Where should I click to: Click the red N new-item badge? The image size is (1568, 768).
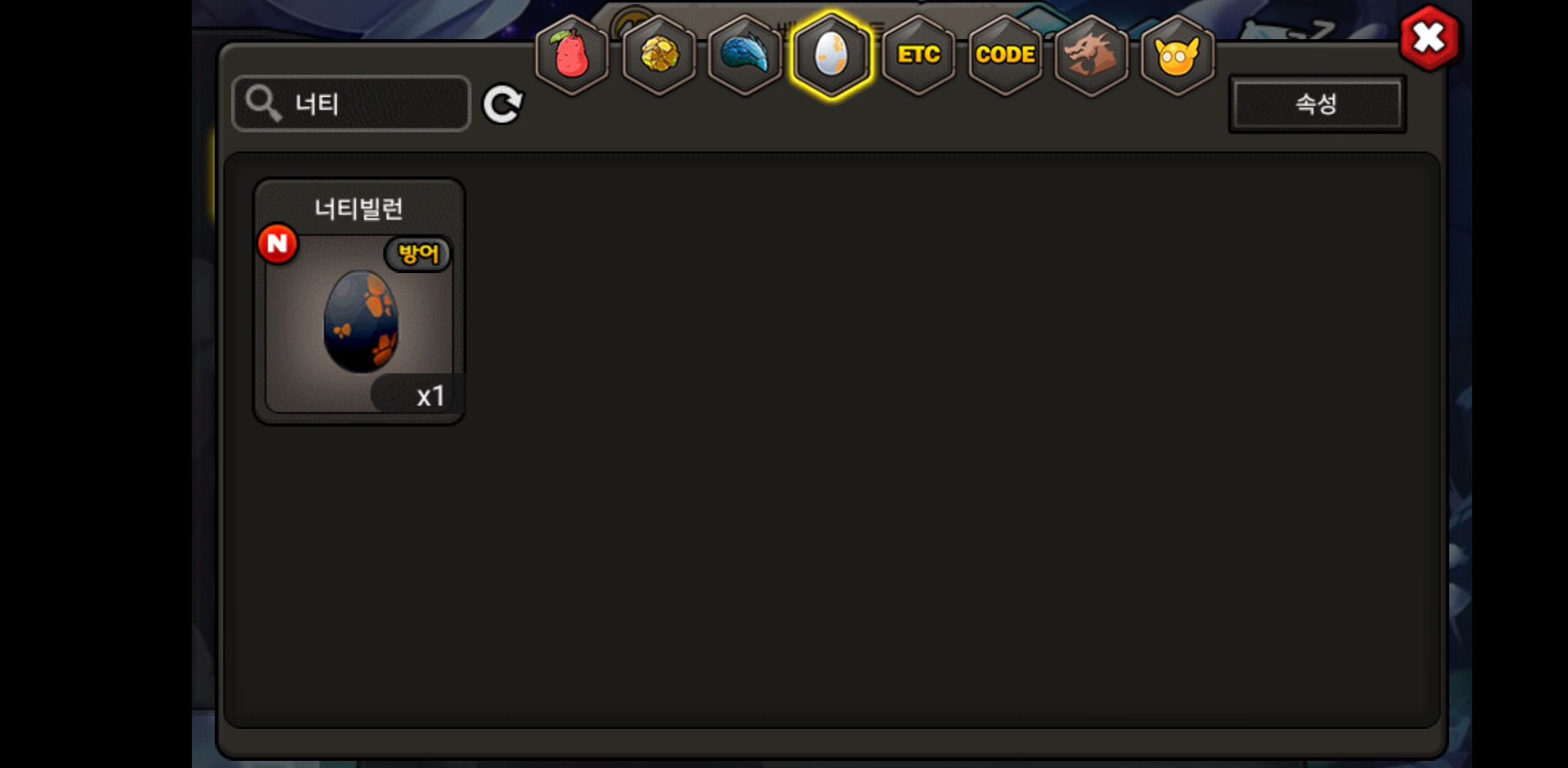[x=277, y=244]
